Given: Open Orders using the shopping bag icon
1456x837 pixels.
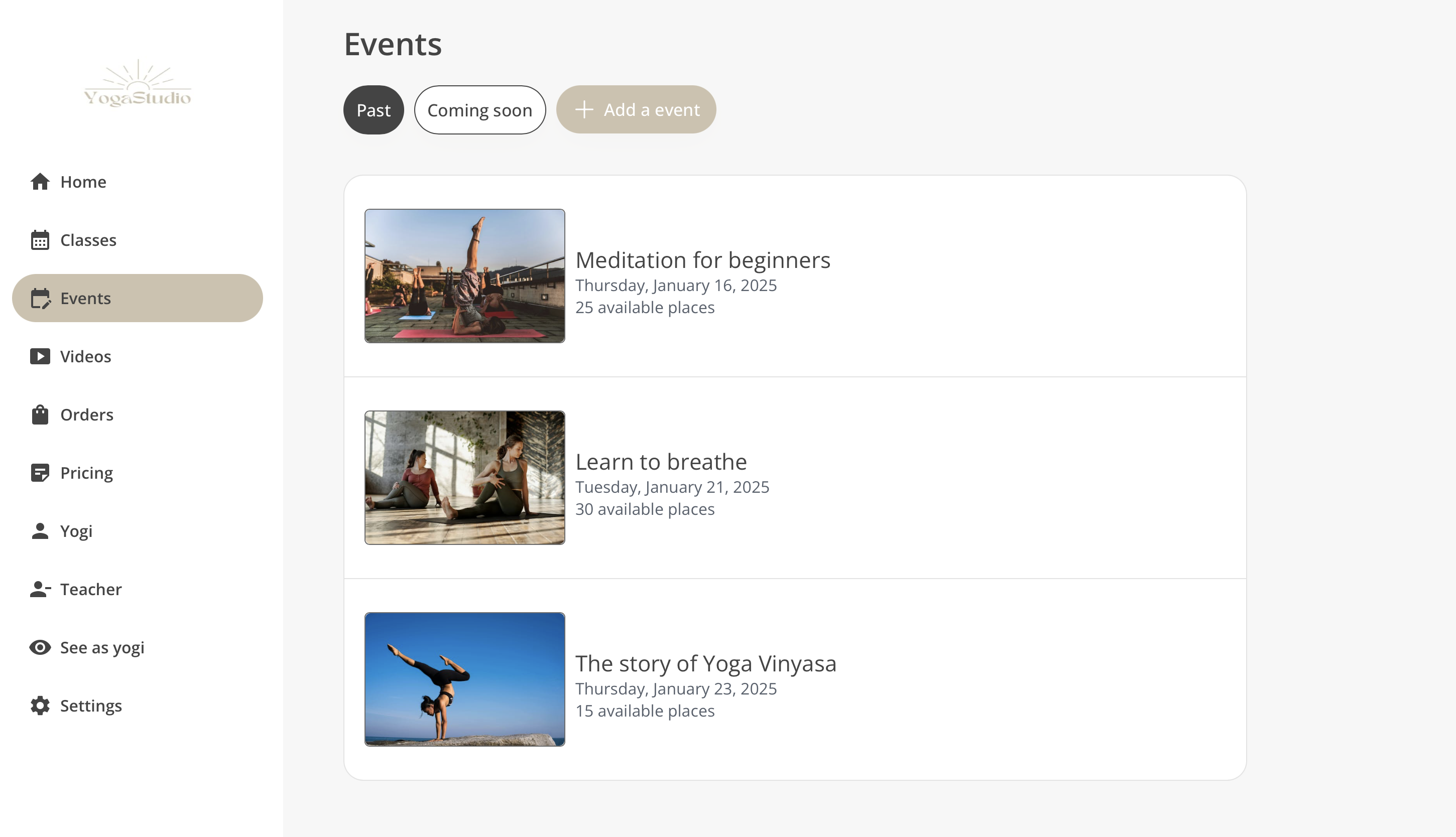Looking at the screenshot, I should [40, 414].
